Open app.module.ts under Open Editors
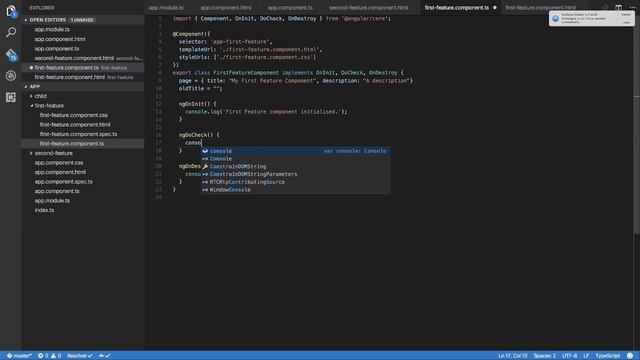Viewport: 640px width, 360px height. coord(82,29)
